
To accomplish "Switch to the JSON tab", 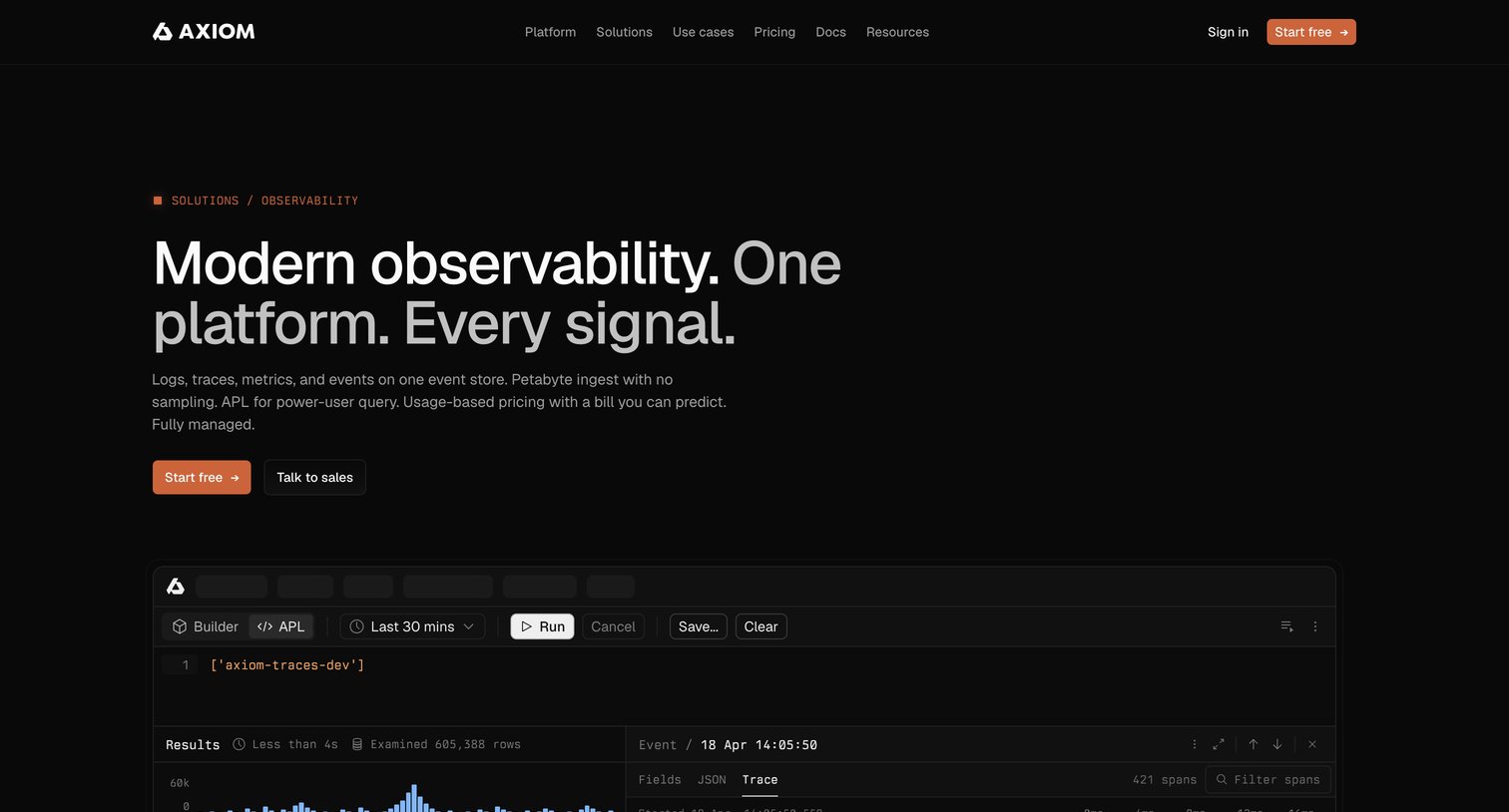I will coord(712,779).
